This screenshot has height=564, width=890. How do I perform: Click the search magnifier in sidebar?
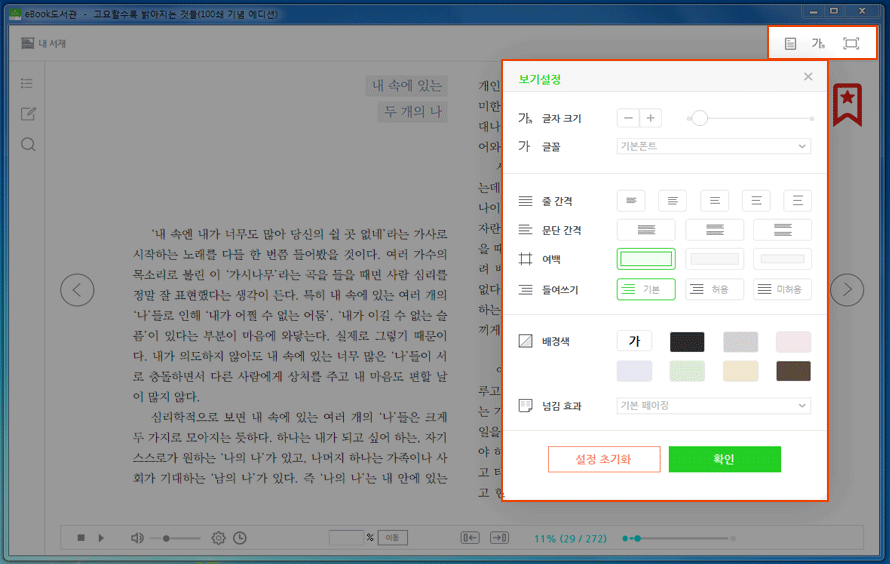click(x=28, y=144)
